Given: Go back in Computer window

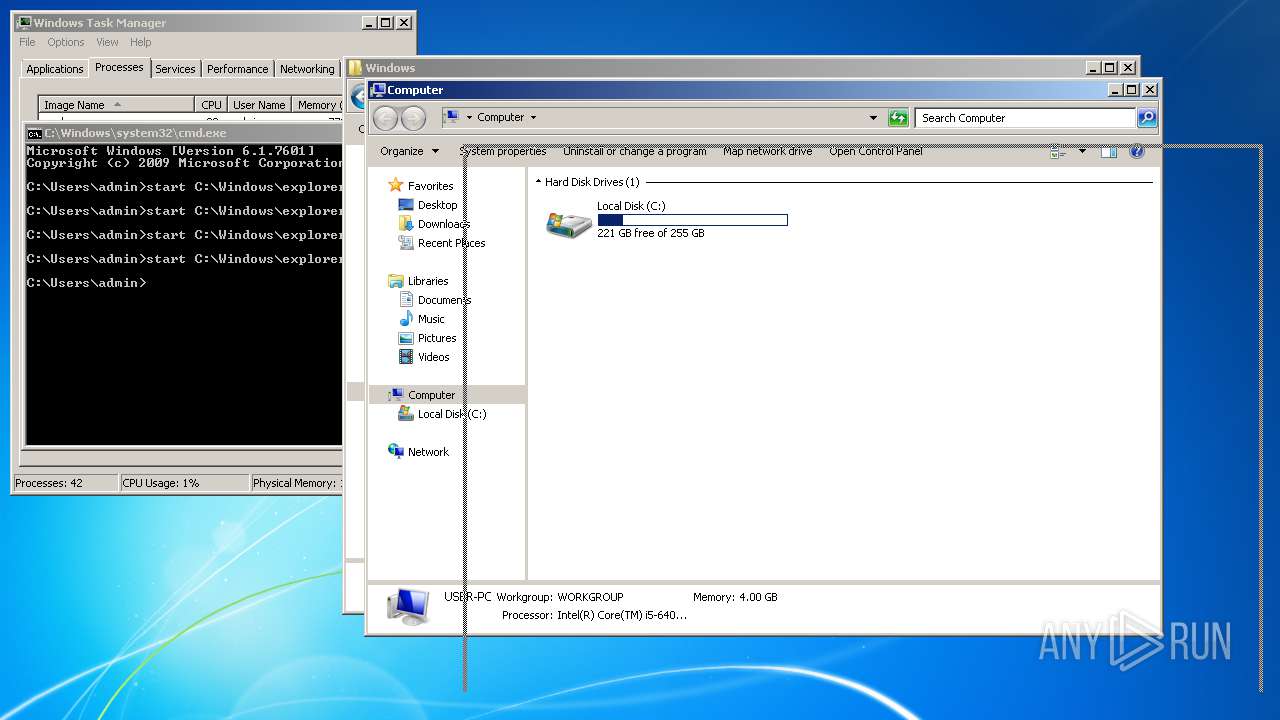Looking at the screenshot, I should [385, 118].
